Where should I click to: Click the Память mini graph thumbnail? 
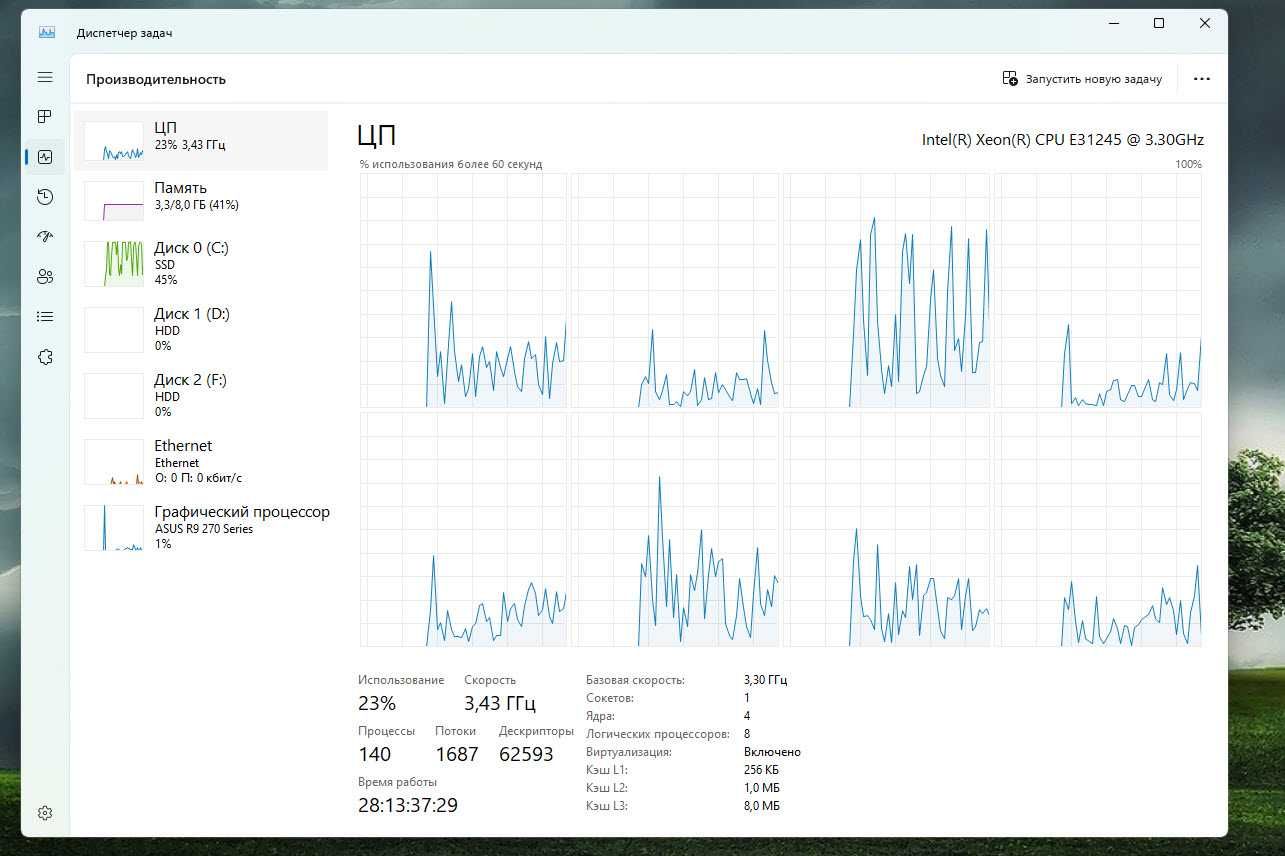(114, 201)
